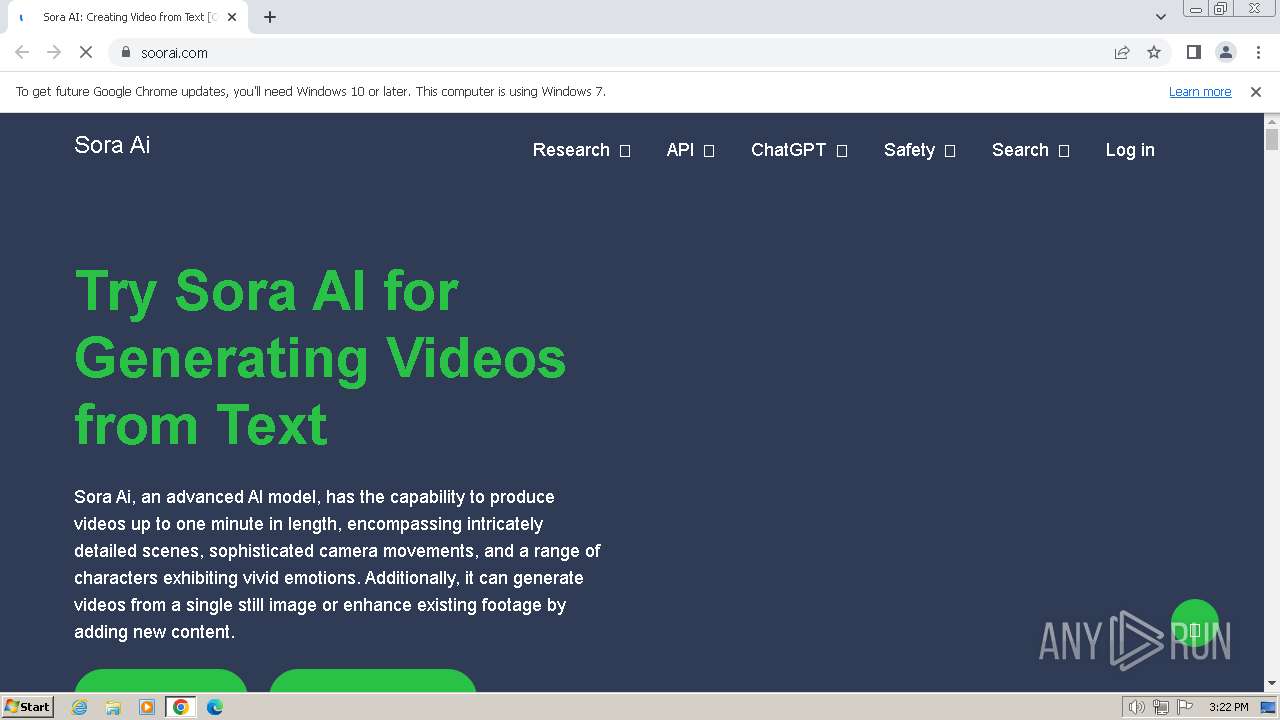
Task: Expand the Safety submenu arrow
Action: 950,151
